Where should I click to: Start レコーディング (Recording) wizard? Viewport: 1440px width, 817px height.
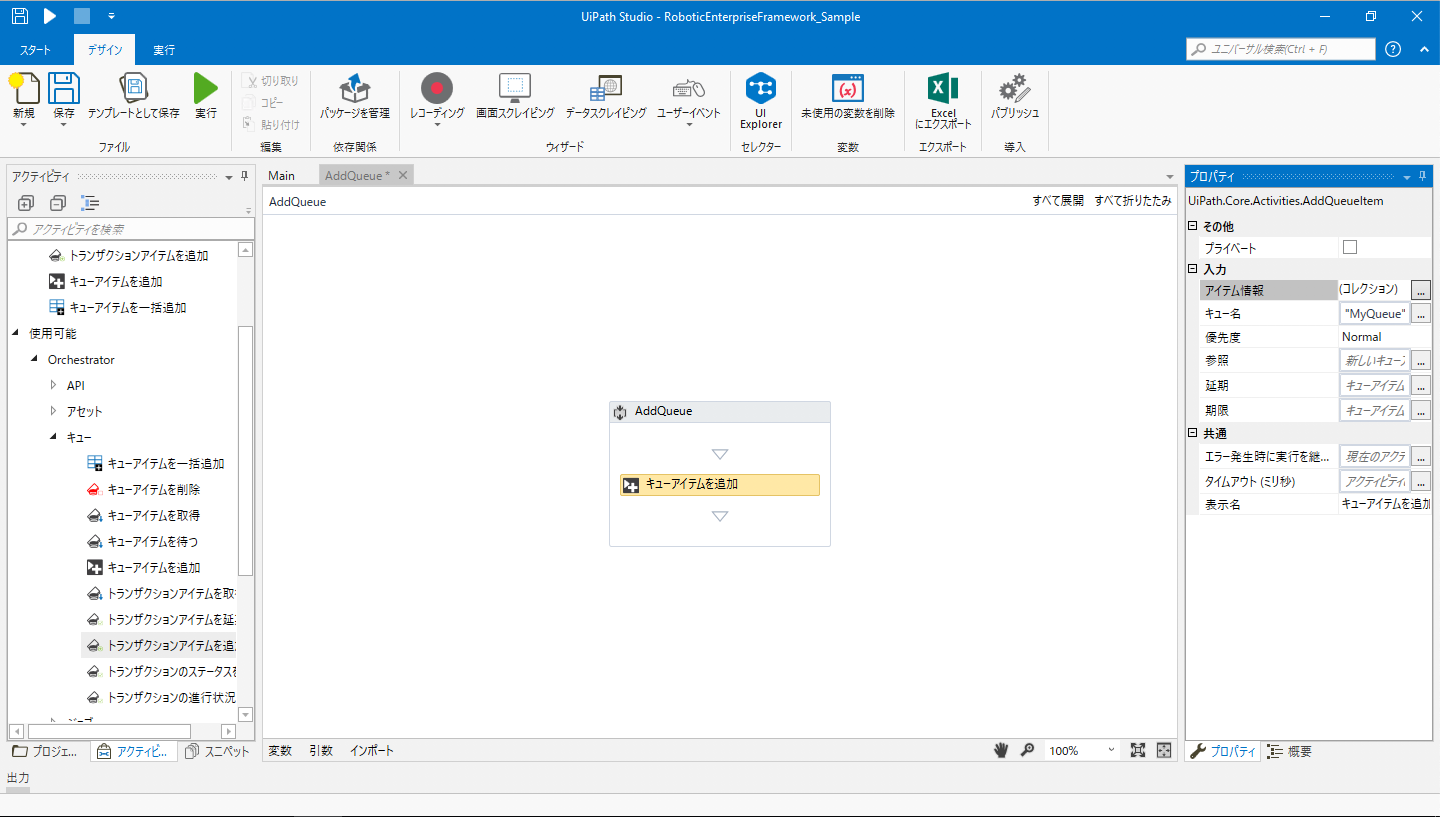pyautogui.click(x=437, y=88)
